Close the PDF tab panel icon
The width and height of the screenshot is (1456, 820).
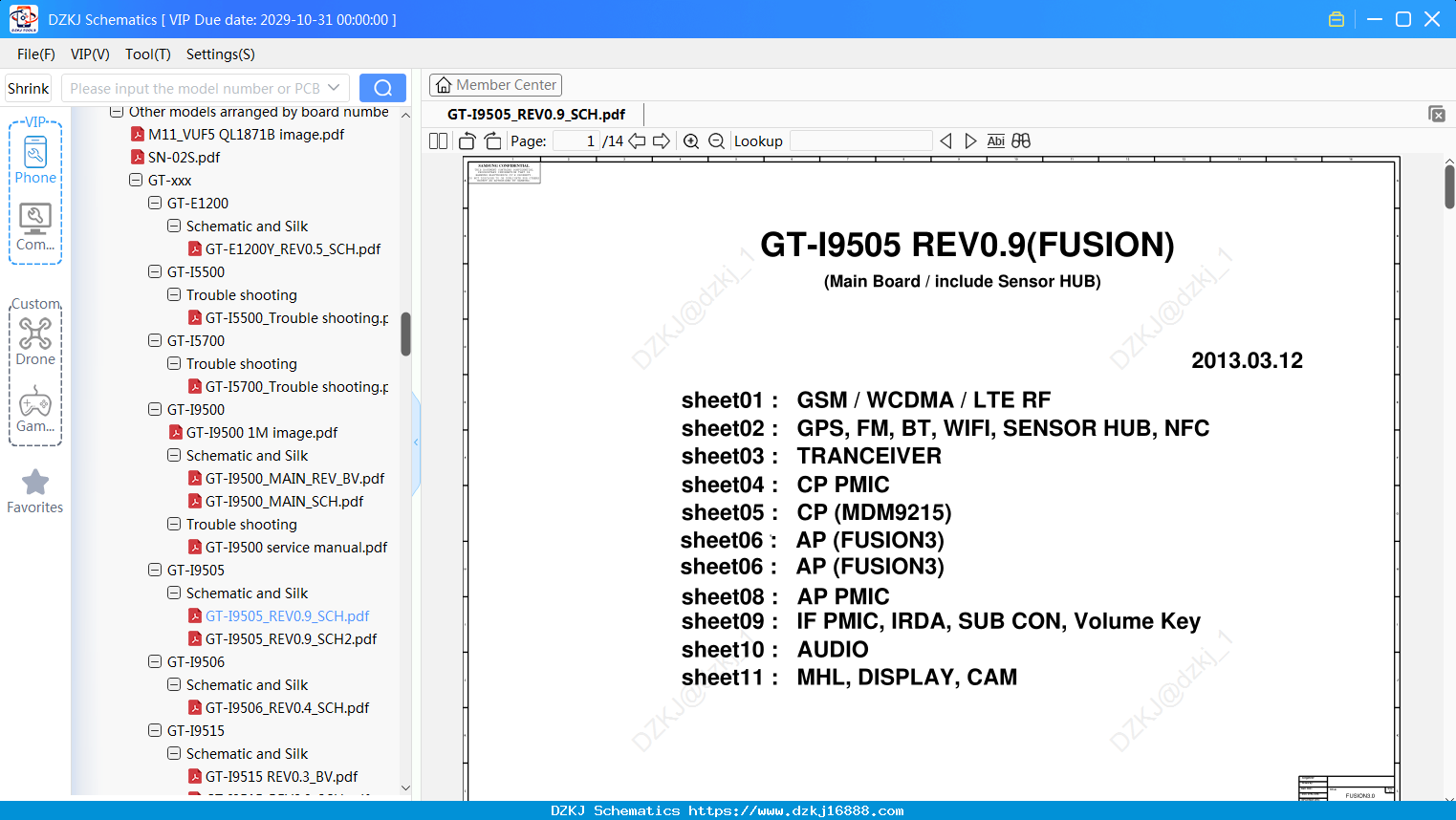[1436, 114]
